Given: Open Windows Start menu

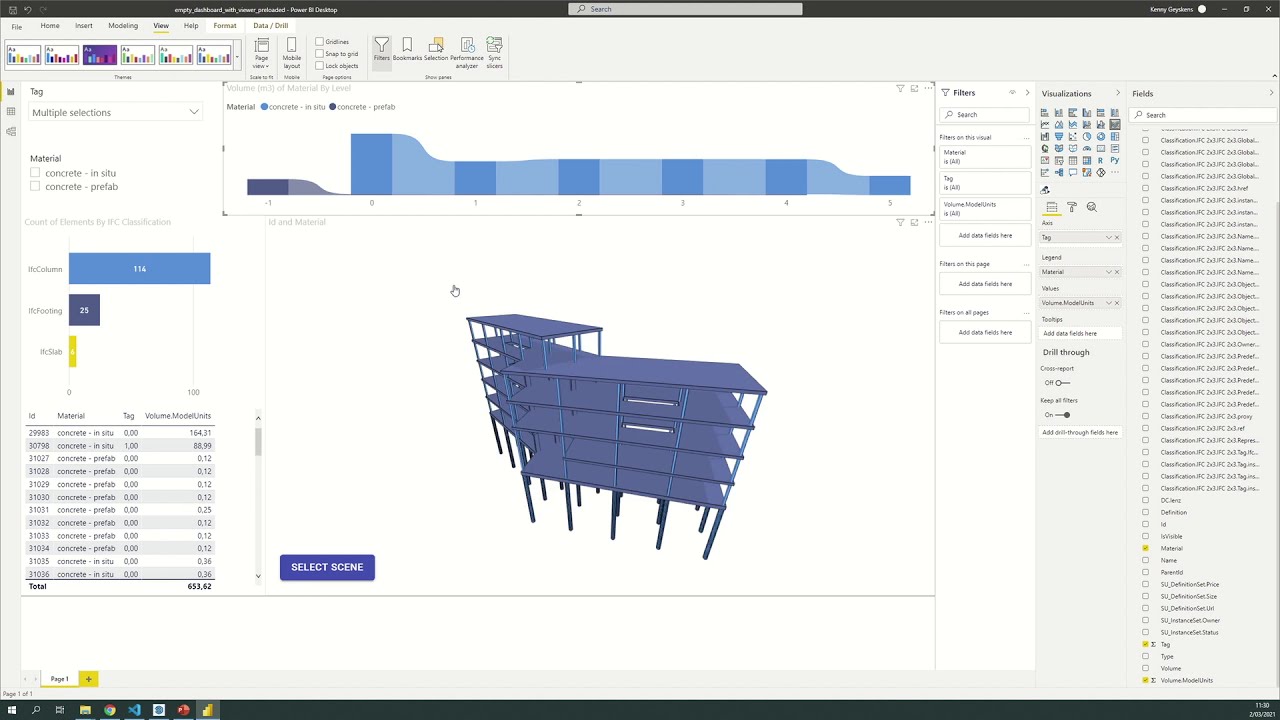Looking at the screenshot, I should click(x=12, y=710).
